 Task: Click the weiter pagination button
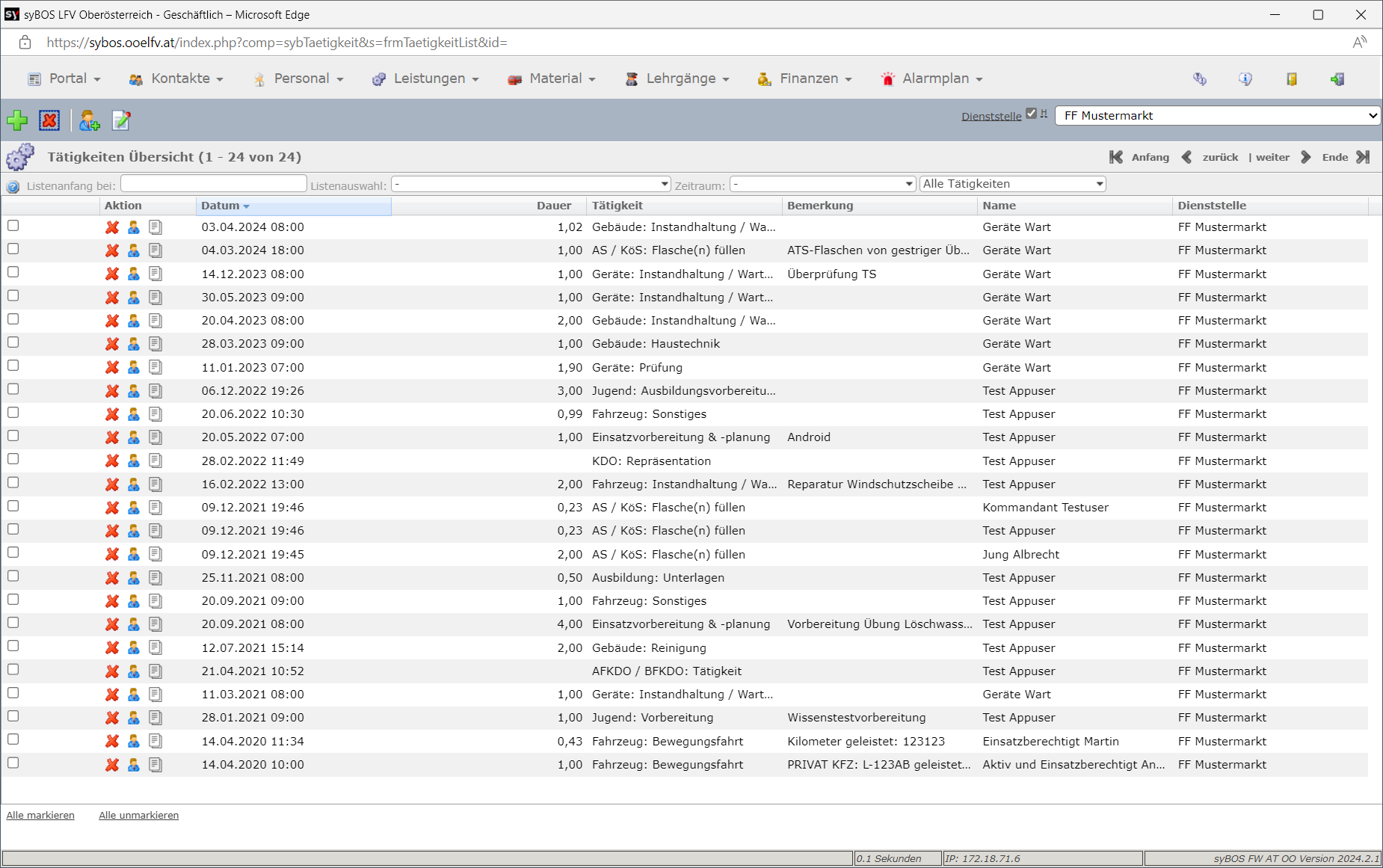click(x=1283, y=157)
